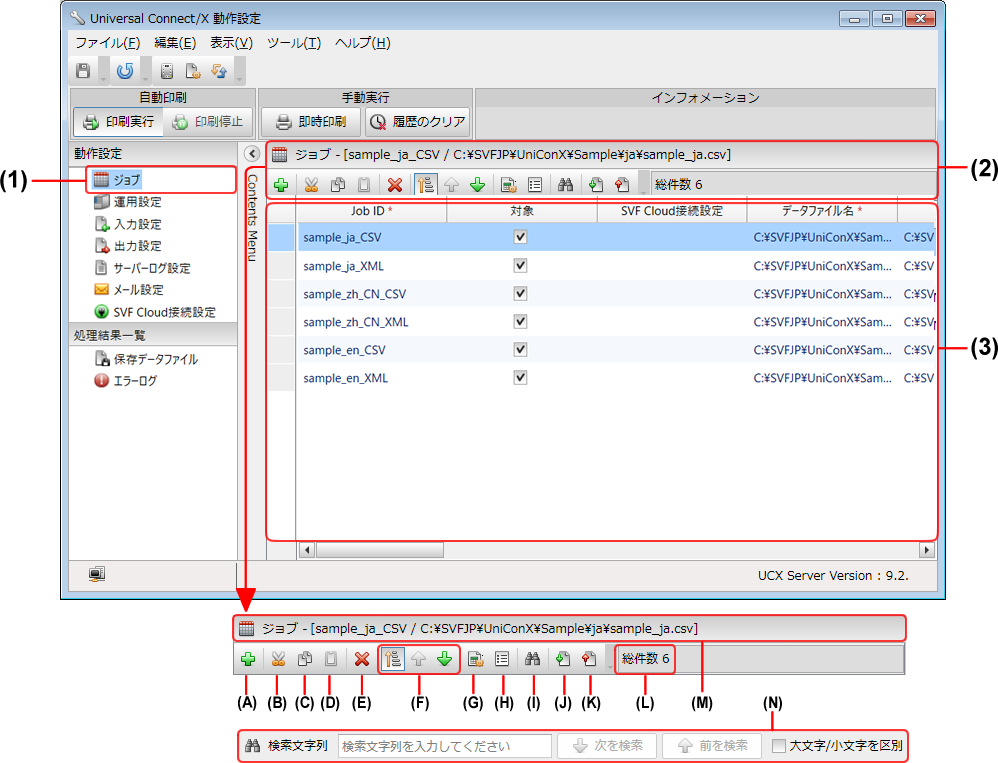
Task: Open the ヘルプ(H) menu
Action: tap(363, 43)
